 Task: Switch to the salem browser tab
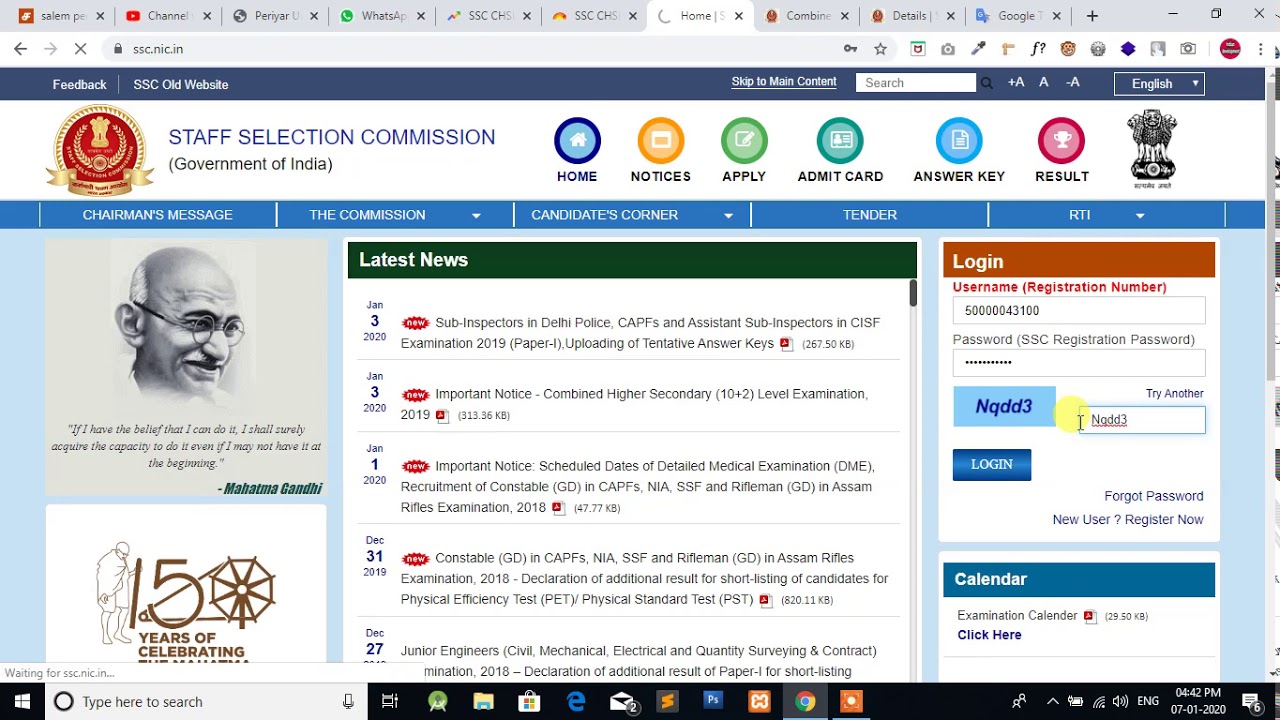tap(59, 16)
